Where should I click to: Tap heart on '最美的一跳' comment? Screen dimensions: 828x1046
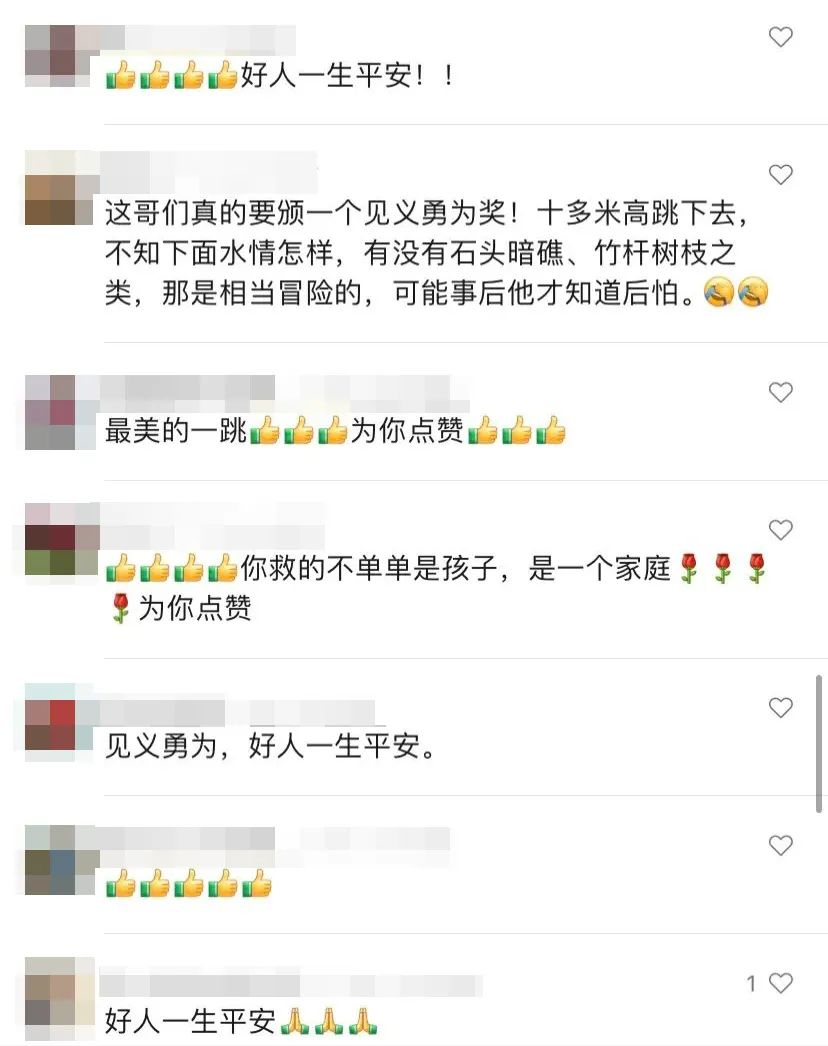click(781, 392)
